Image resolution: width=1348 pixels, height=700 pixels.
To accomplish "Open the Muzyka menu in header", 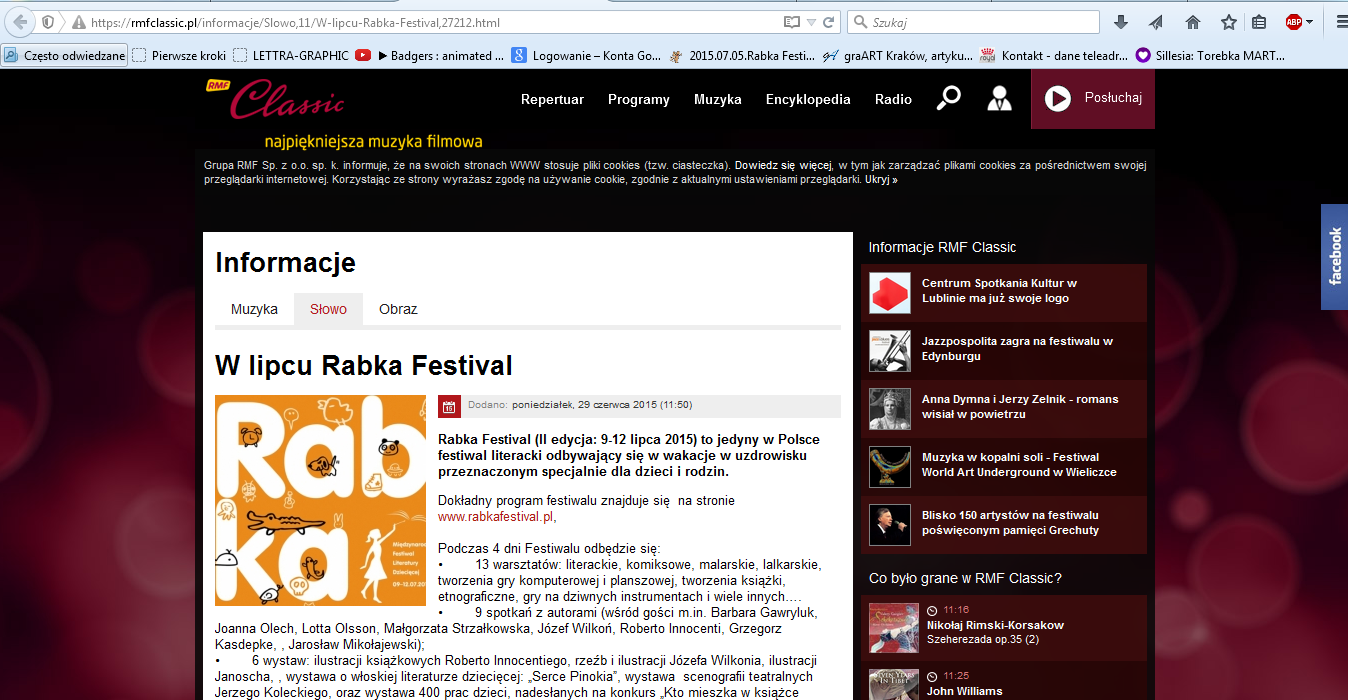I will point(718,99).
